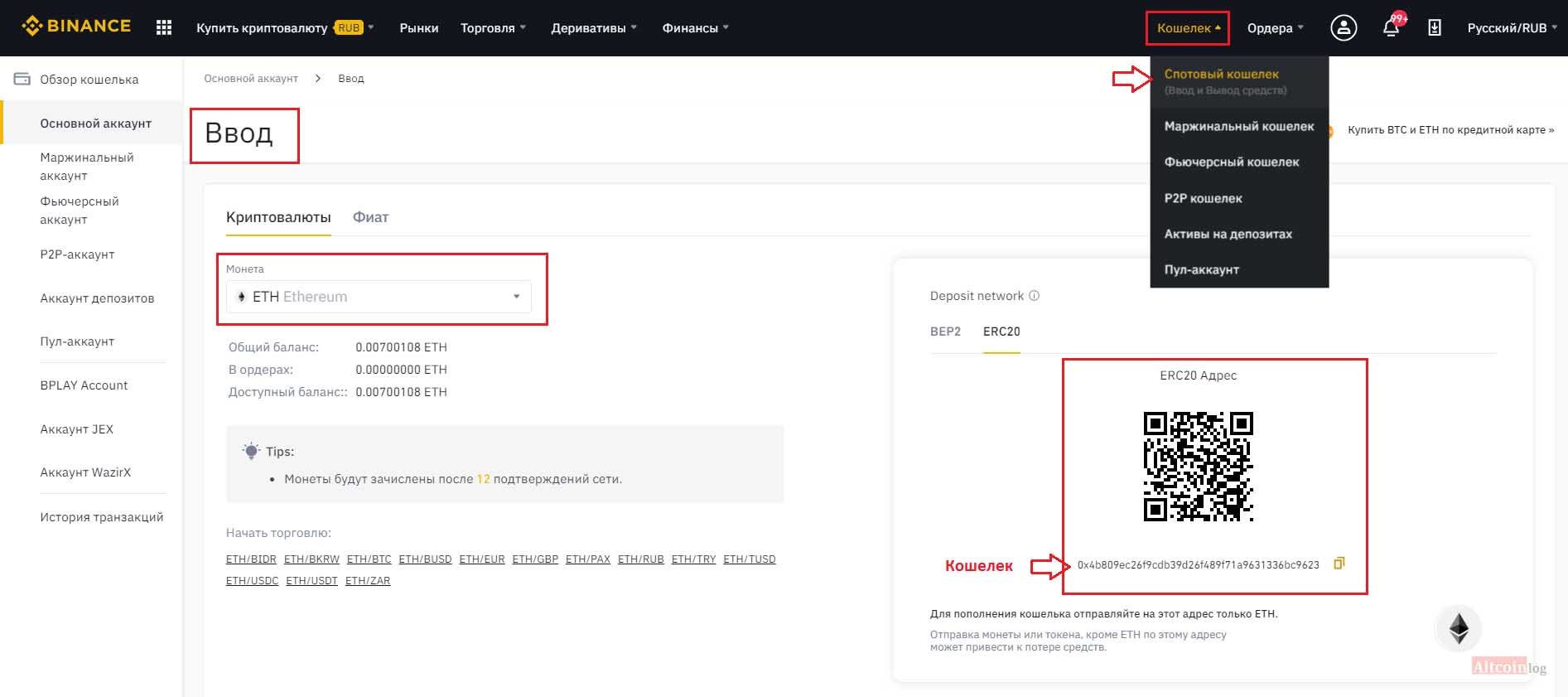Open the ETH/ZAR trading pair
The width and height of the screenshot is (1568, 697).
click(368, 581)
